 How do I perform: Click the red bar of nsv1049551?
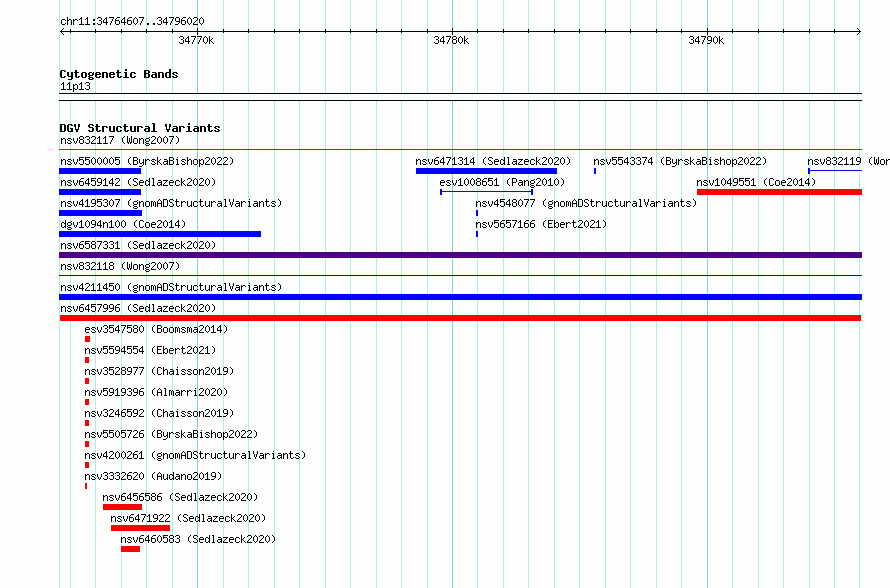tap(779, 192)
